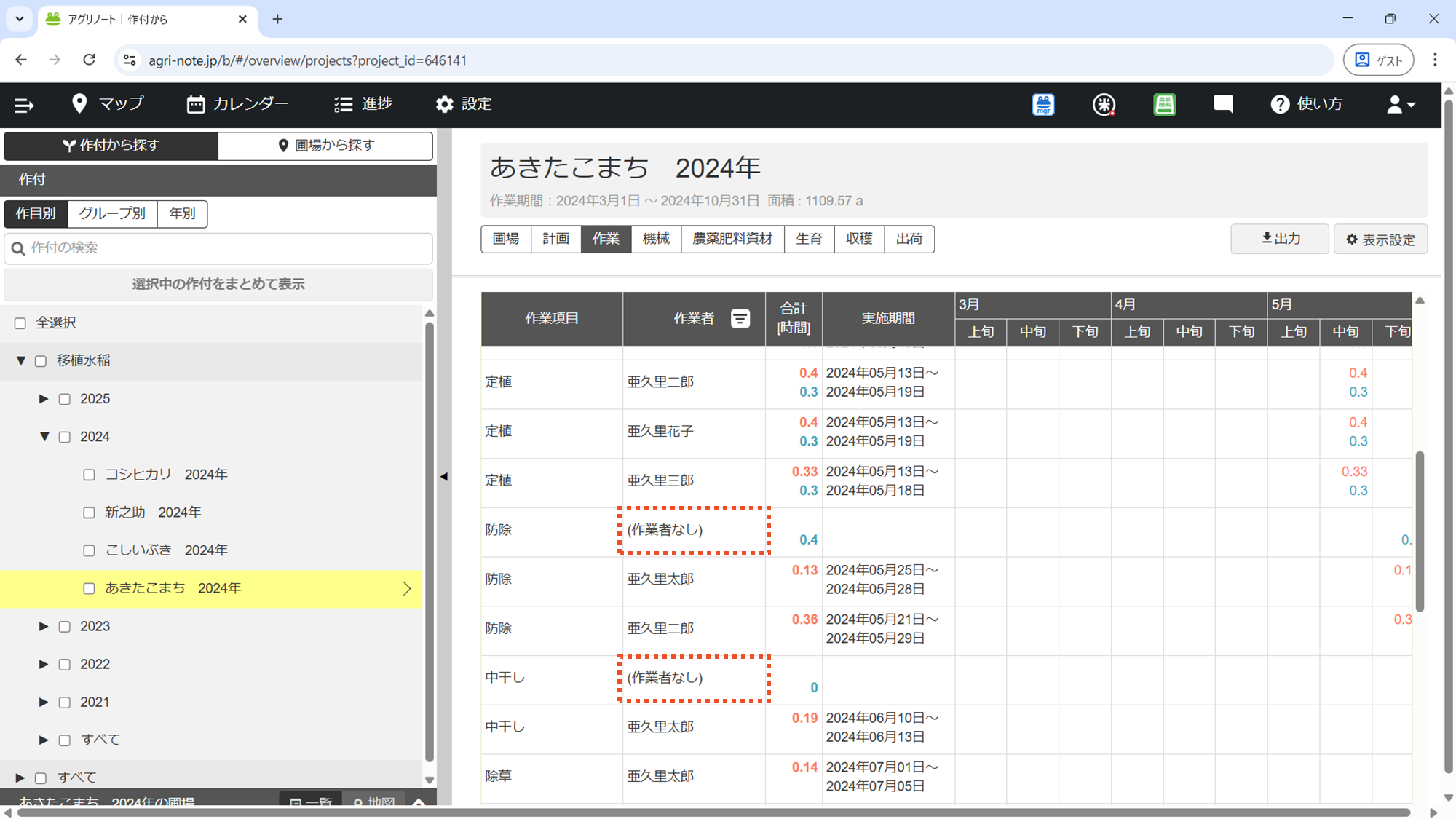Open the 出荷 tab
The height and width of the screenshot is (819, 1456).
[x=909, y=239]
